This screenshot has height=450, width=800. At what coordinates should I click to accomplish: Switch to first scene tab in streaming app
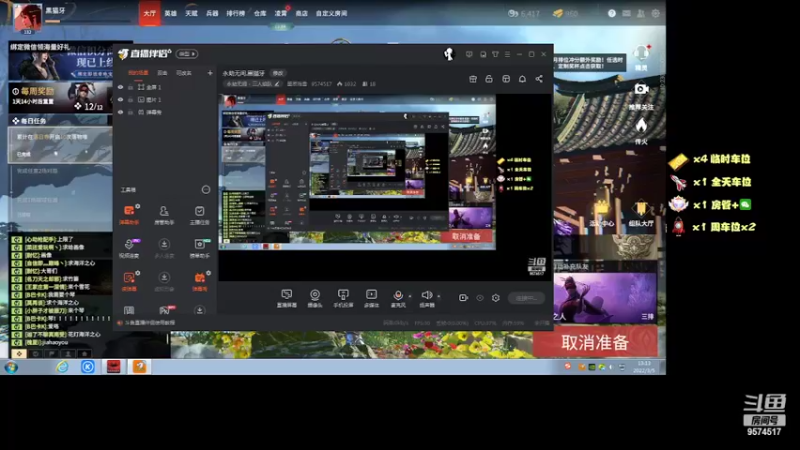coord(138,73)
